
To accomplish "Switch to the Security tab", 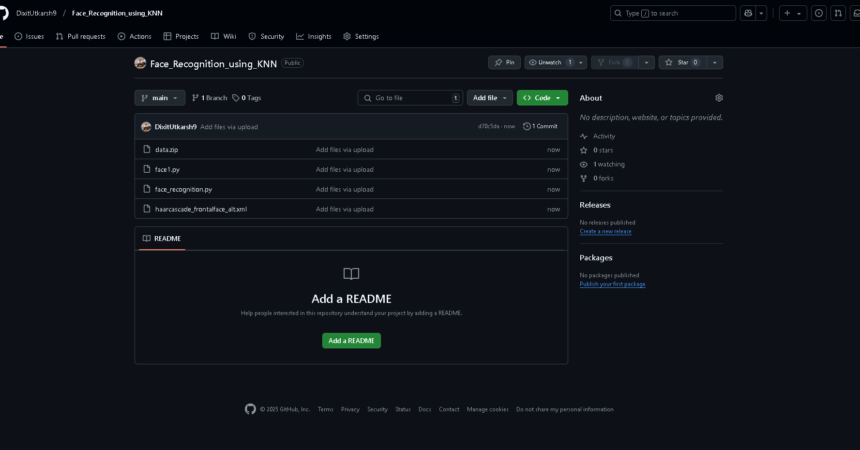I will pyautogui.click(x=266, y=36).
